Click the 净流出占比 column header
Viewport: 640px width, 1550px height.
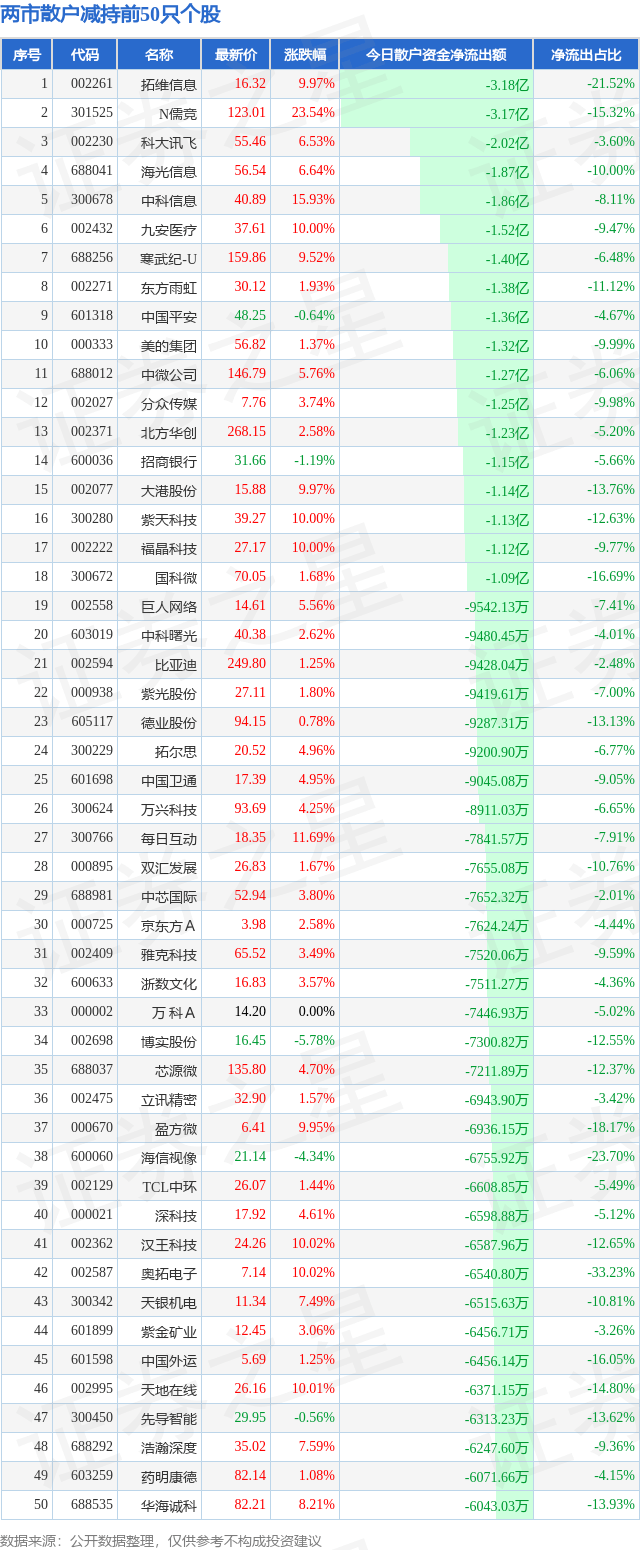[x=585, y=55]
